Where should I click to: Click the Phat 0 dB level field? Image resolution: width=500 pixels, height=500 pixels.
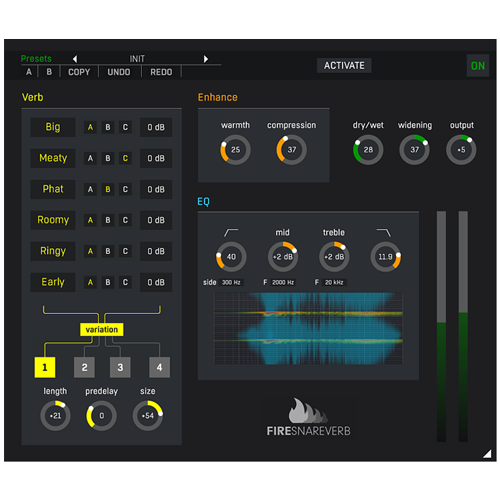[x=156, y=189]
